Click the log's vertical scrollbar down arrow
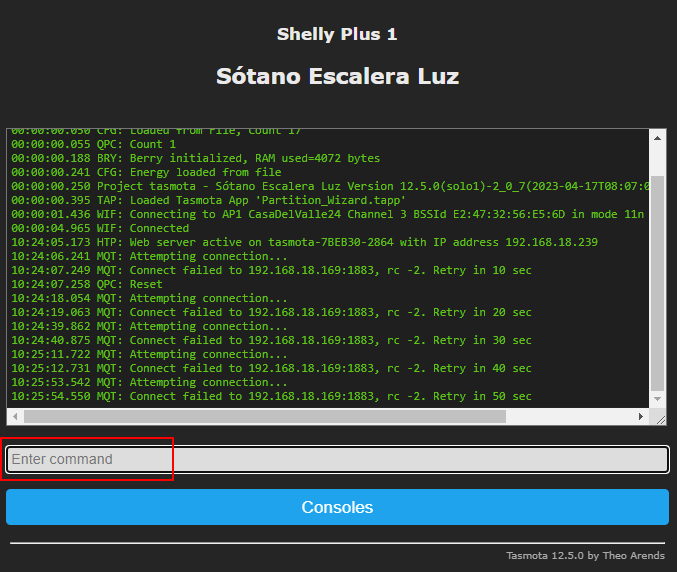 (x=657, y=399)
